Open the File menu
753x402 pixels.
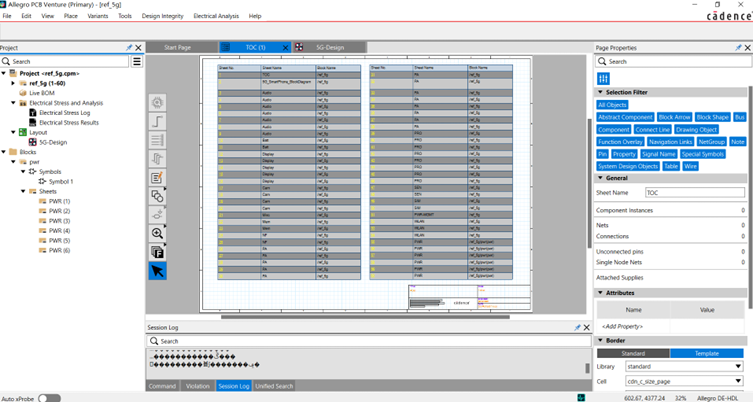coord(7,16)
